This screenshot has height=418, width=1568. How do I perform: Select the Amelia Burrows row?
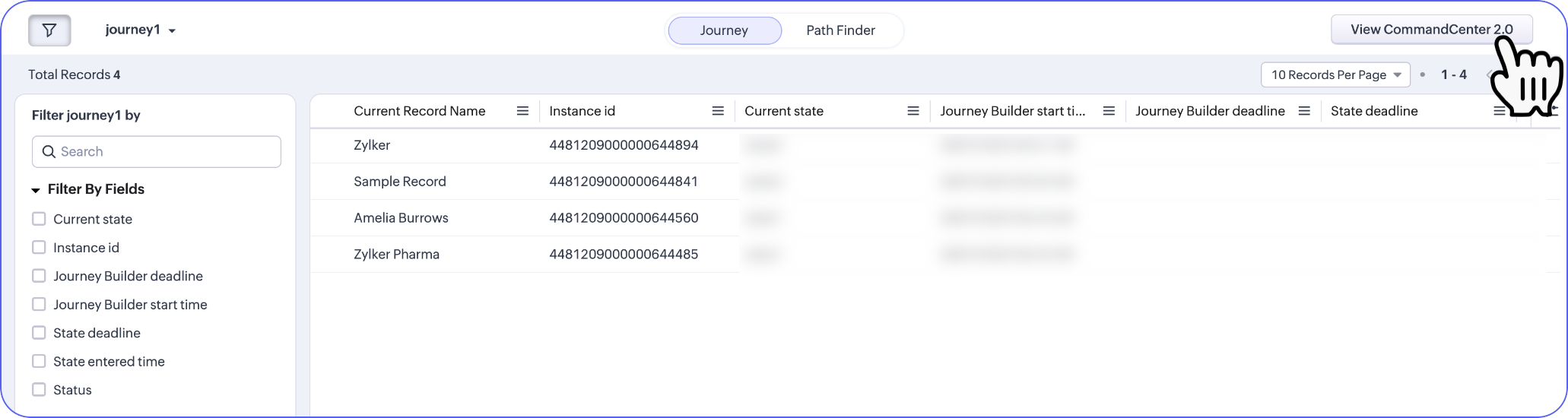pyautogui.click(x=935, y=218)
